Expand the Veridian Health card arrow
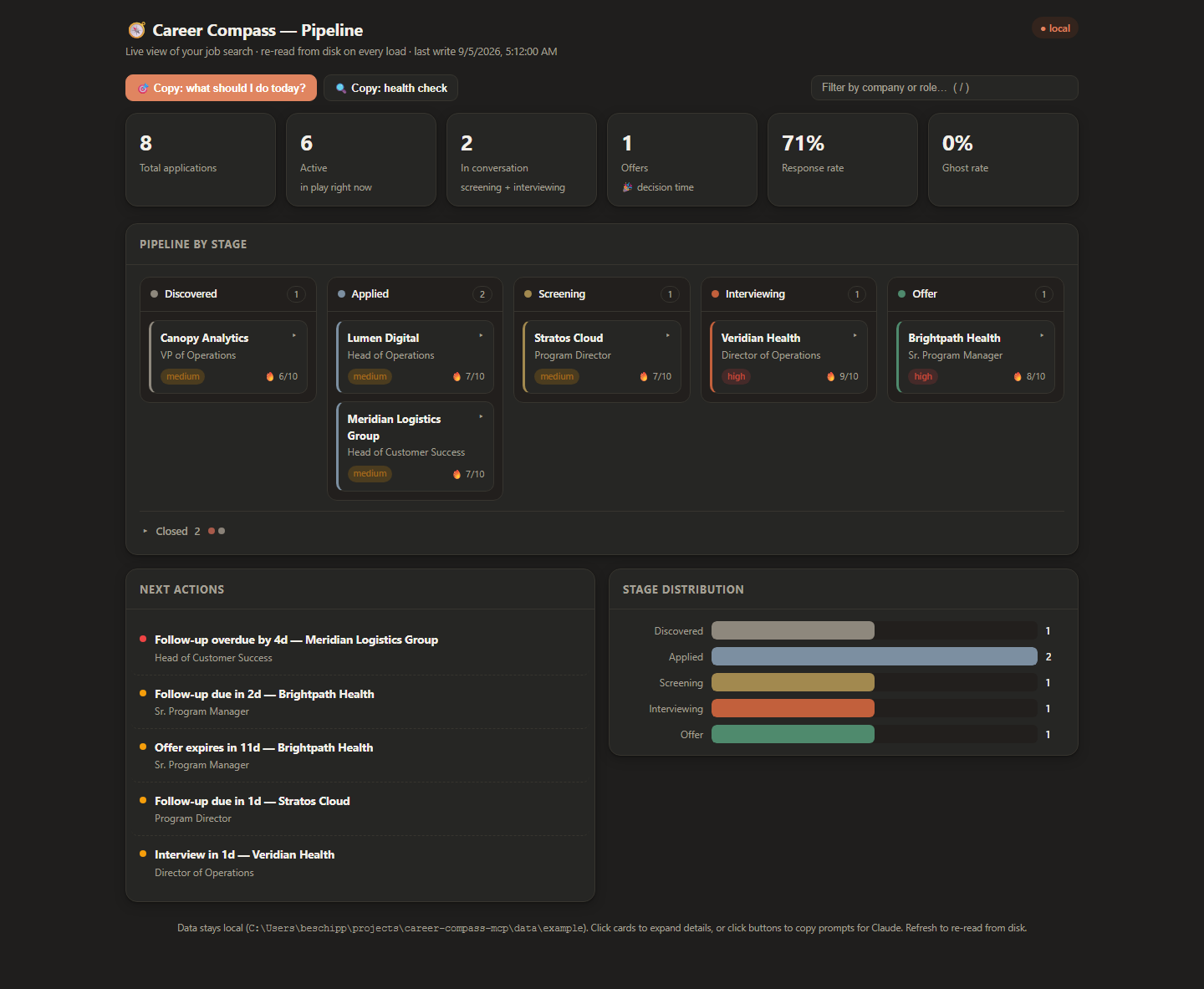 tap(855, 335)
